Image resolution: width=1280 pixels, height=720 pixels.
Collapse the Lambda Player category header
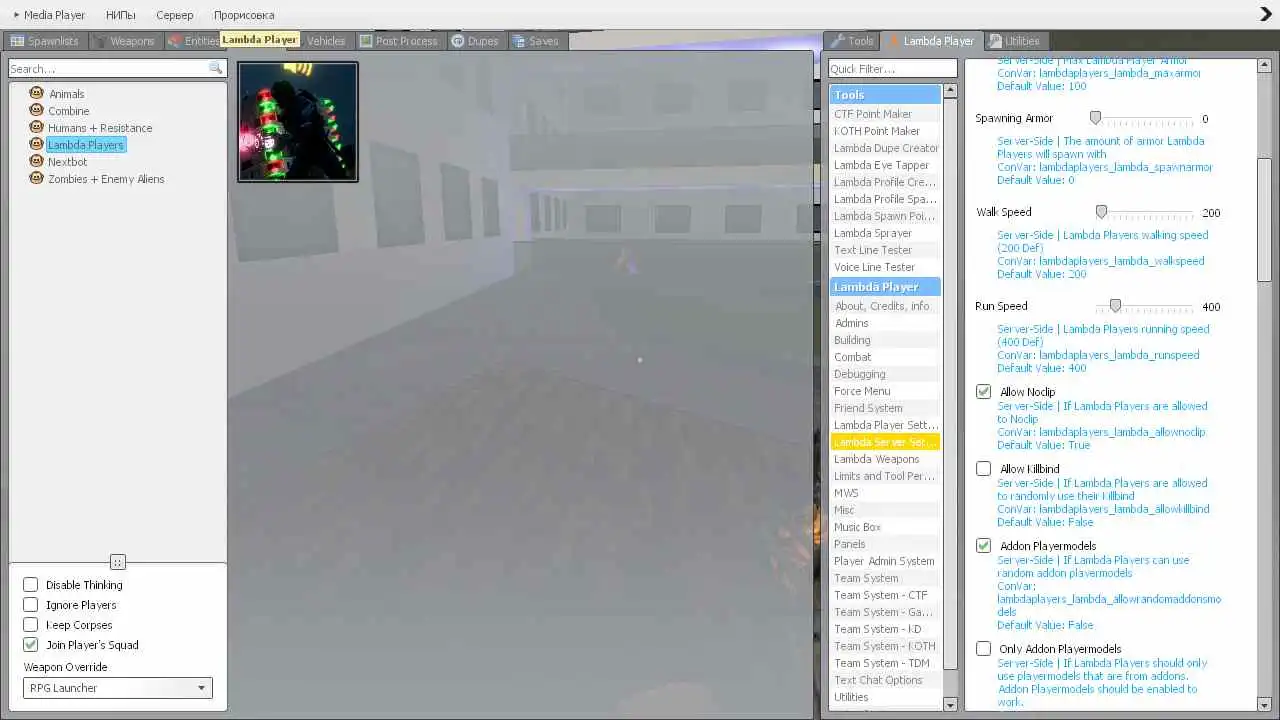pos(885,287)
